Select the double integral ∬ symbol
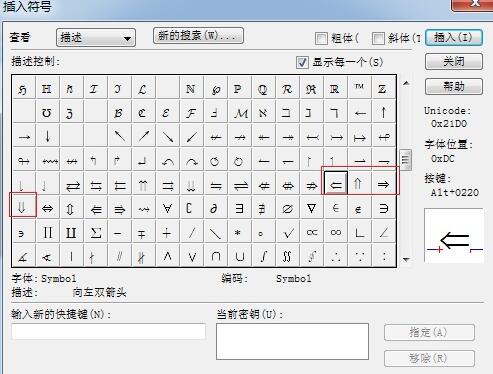Viewport: 493px width, 374px height. 287,256
